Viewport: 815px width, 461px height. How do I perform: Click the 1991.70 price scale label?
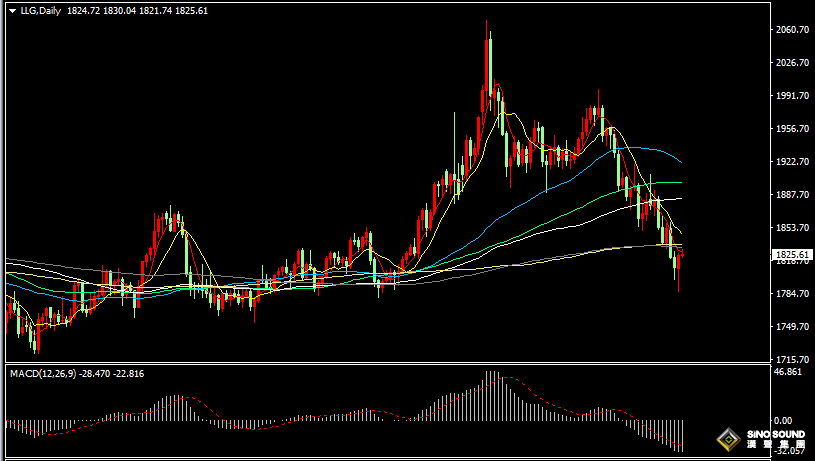(792, 96)
